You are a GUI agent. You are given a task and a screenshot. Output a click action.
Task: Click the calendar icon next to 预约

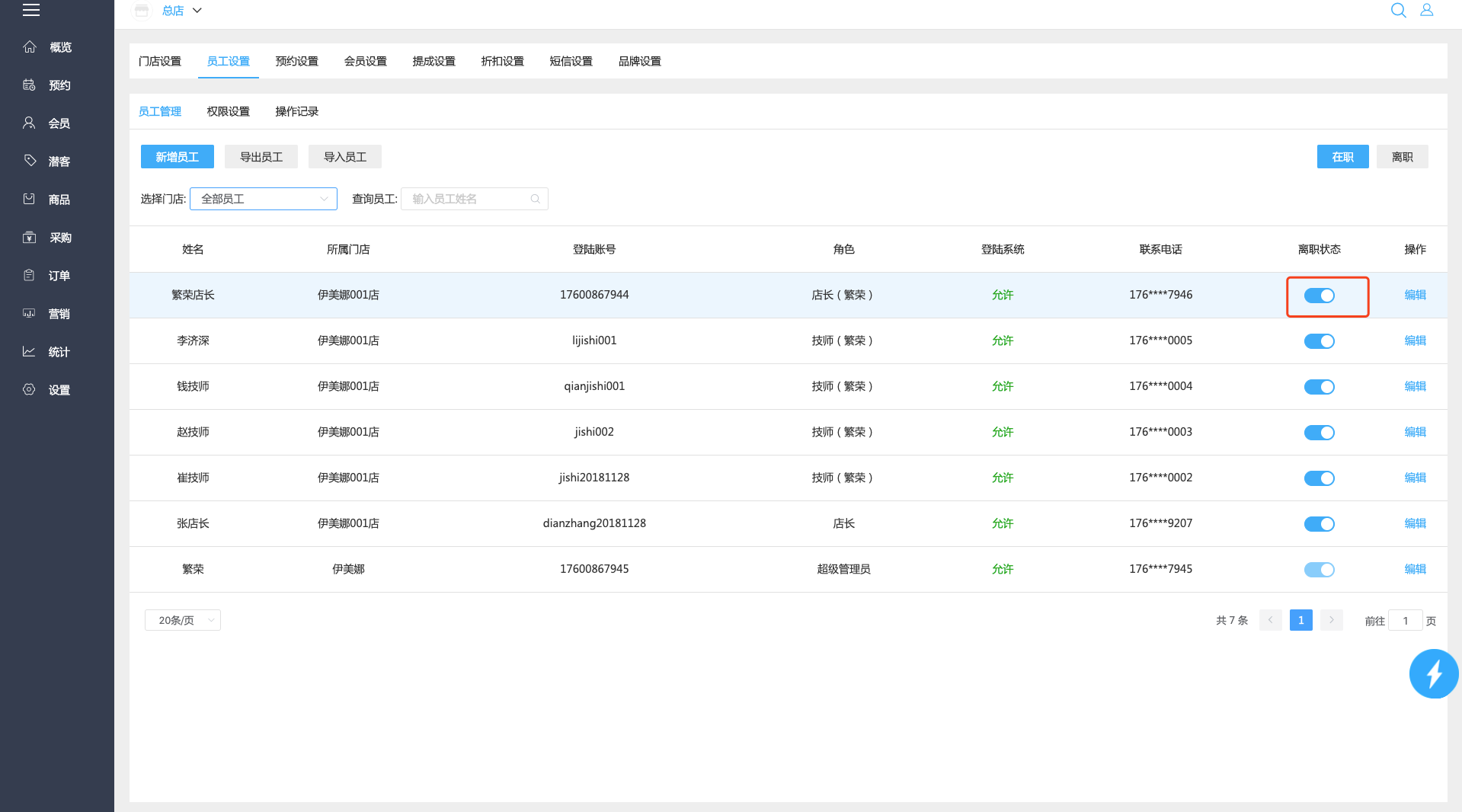pyautogui.click(x=30, y=85)
